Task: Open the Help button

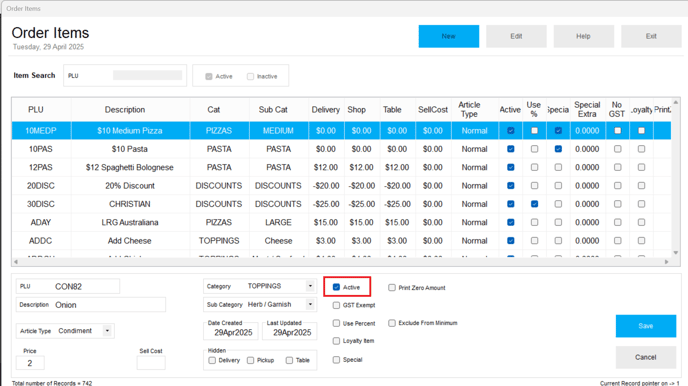Action: [583, 36]
